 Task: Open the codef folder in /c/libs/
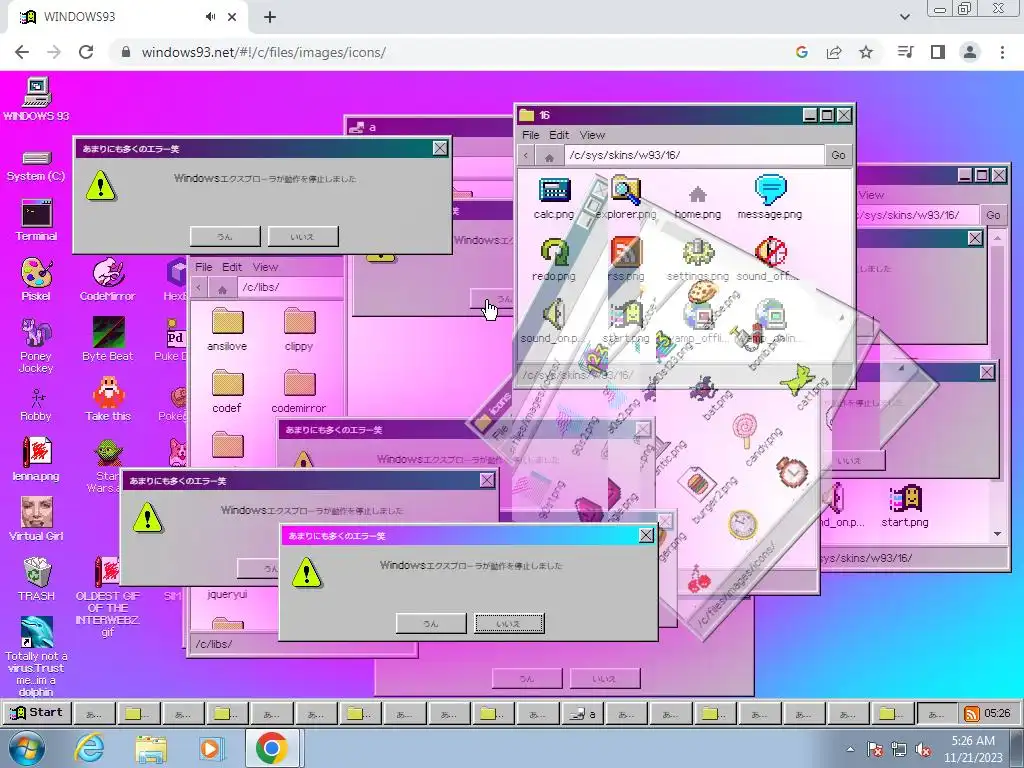pos(227,392)
